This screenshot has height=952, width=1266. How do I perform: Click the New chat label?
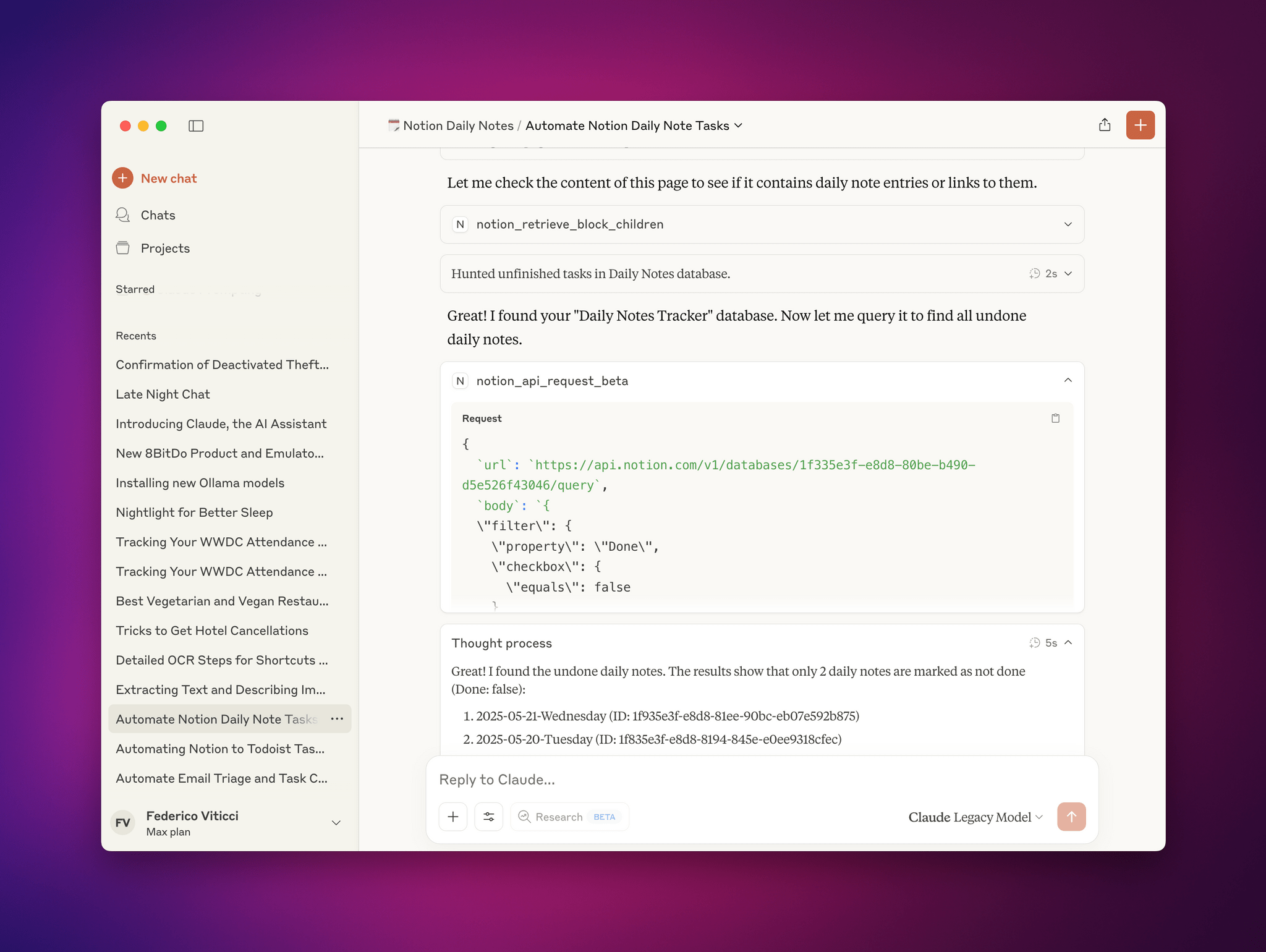[169, 179]
